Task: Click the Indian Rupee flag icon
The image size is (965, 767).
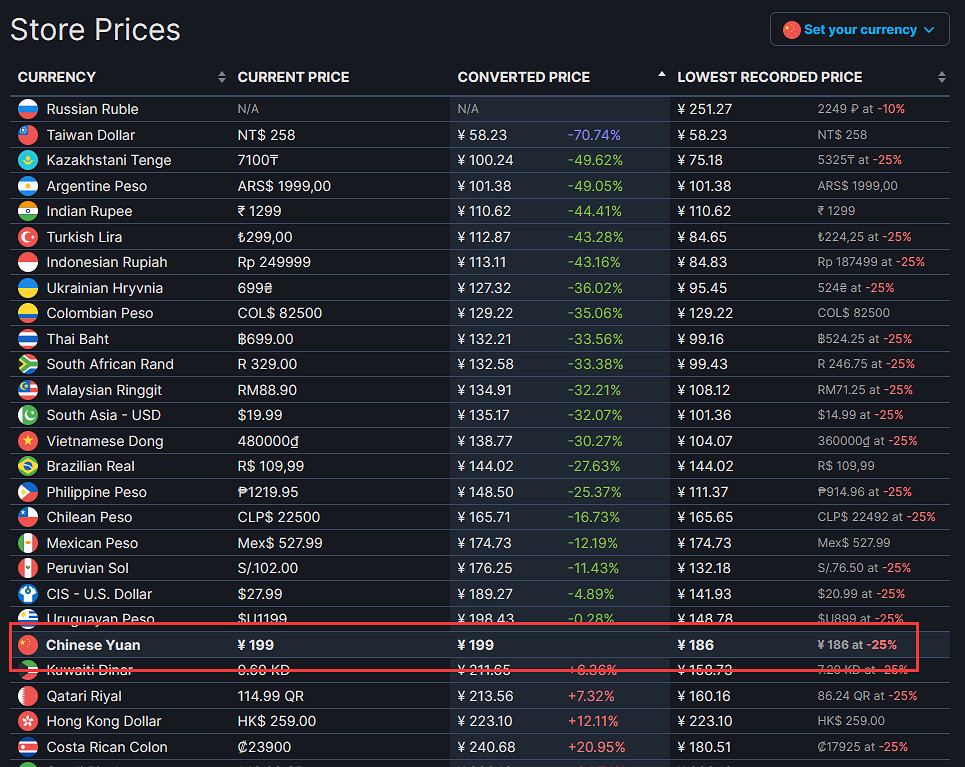Action: [28, 211]
